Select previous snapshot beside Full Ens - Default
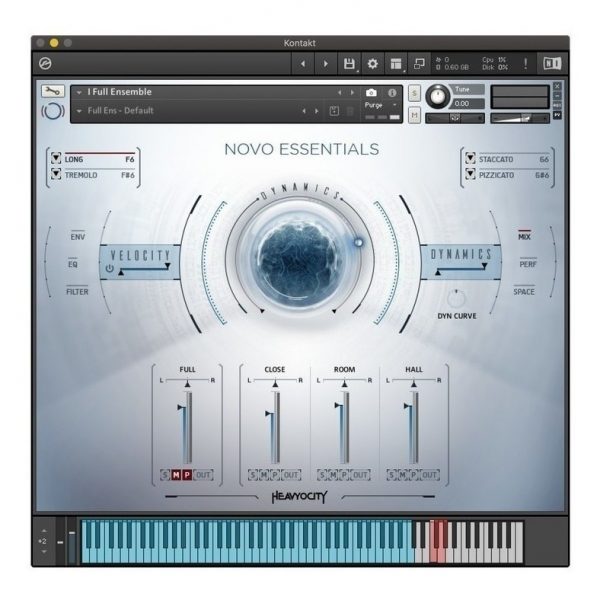This screenshot has width=600, height=600. [x=304, y=111]
